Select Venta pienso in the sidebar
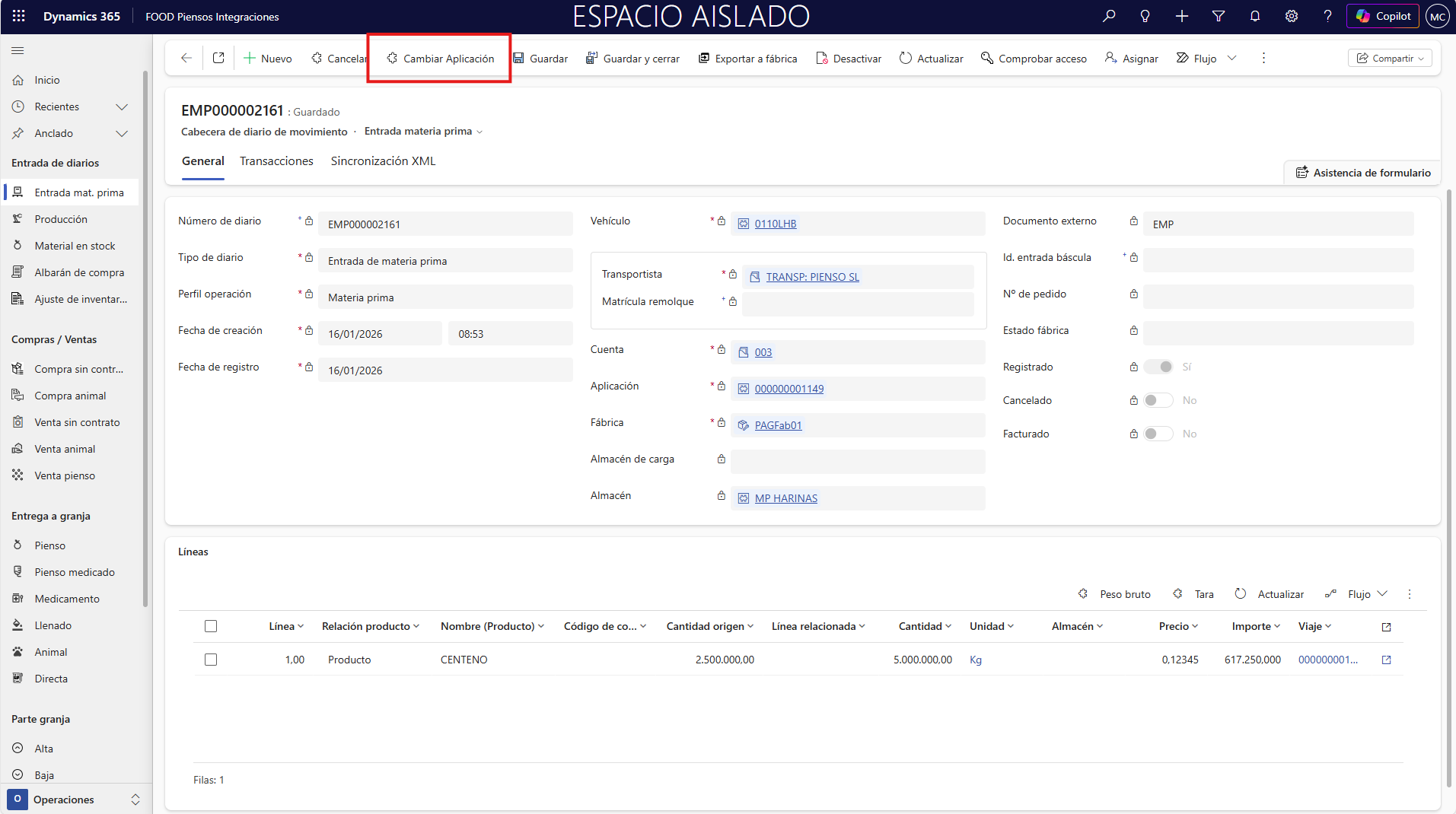Viewport: 1456px width, 814px height. 65,475
